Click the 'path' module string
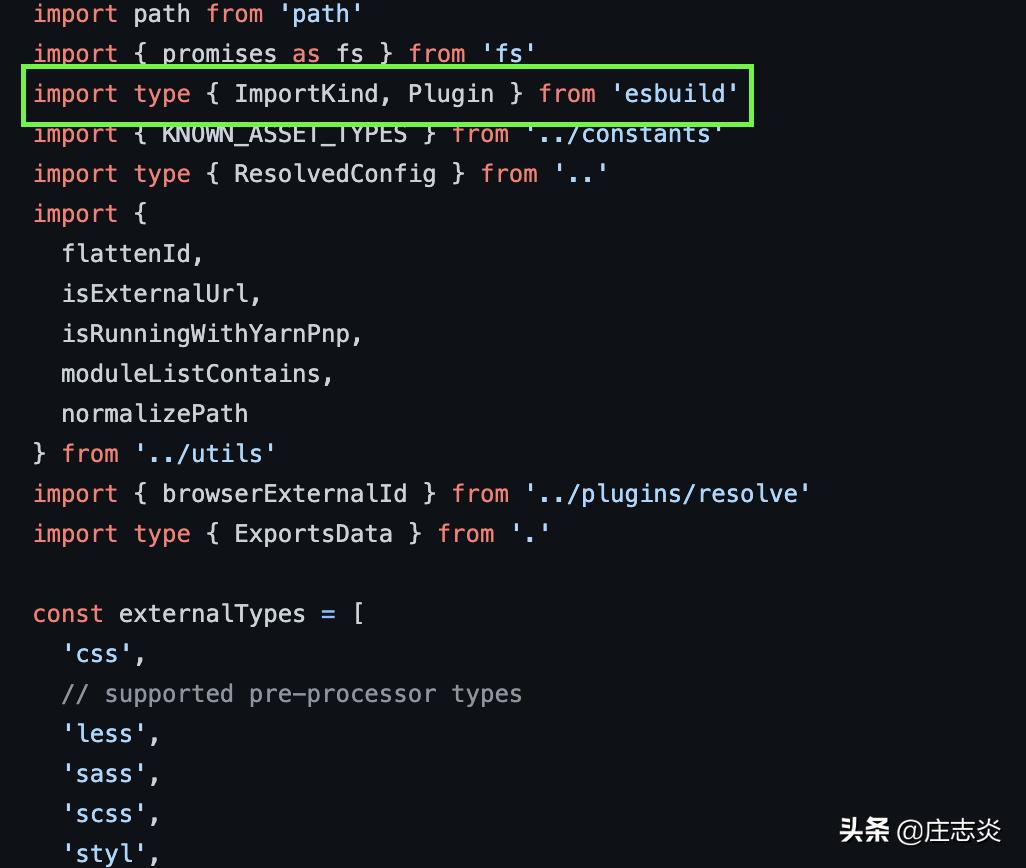 click(321, 14)
